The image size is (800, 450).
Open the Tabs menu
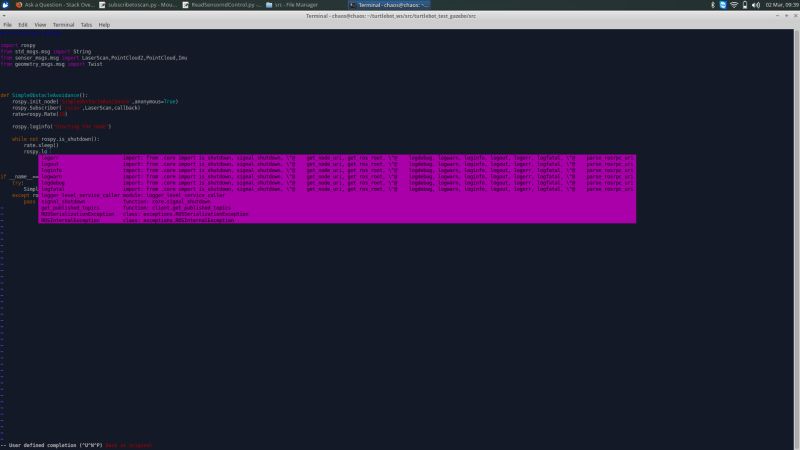pyautogui.click(x=86, y=24)
